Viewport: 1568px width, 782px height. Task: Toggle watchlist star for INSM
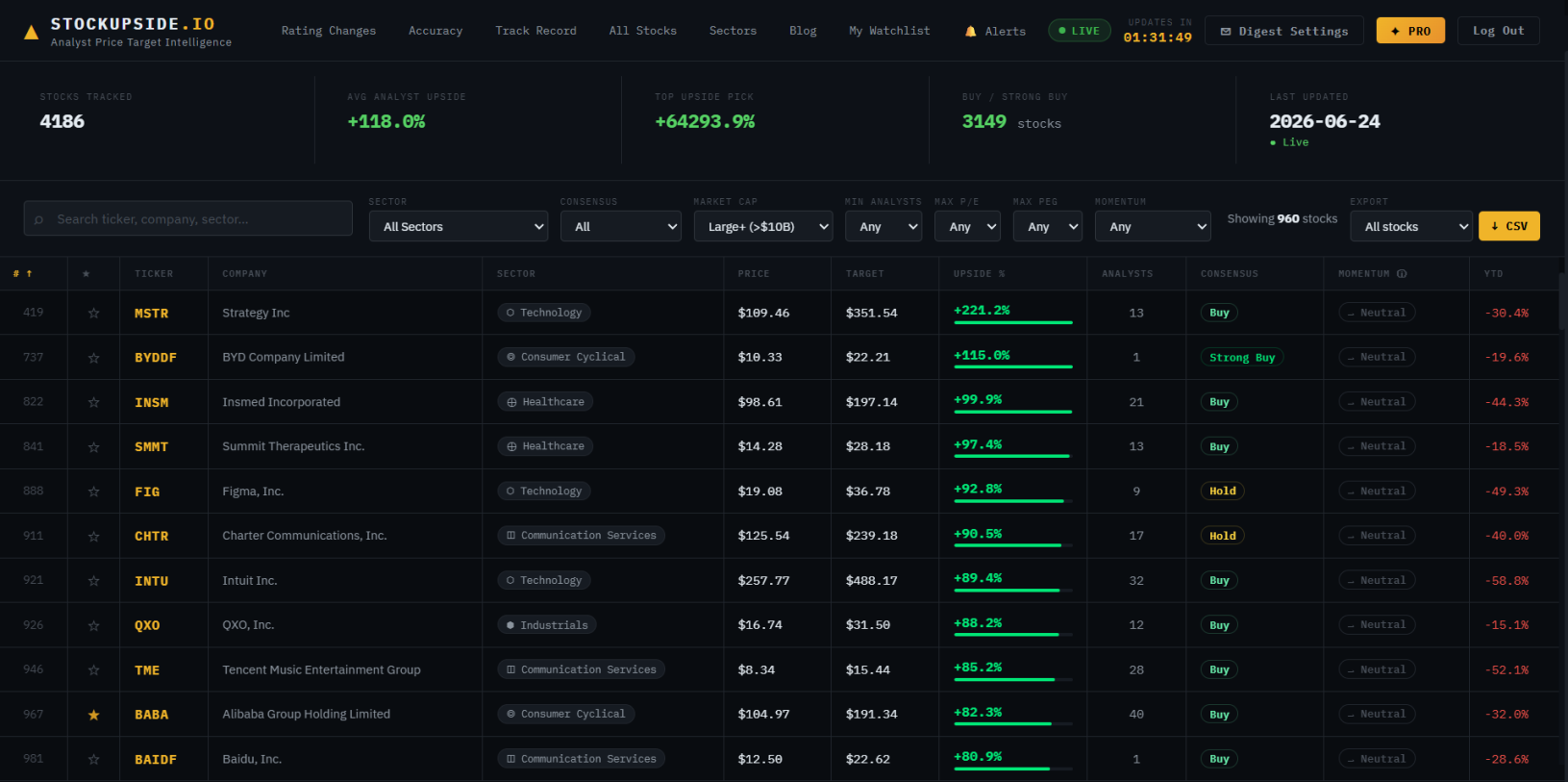tap(93, 402)
